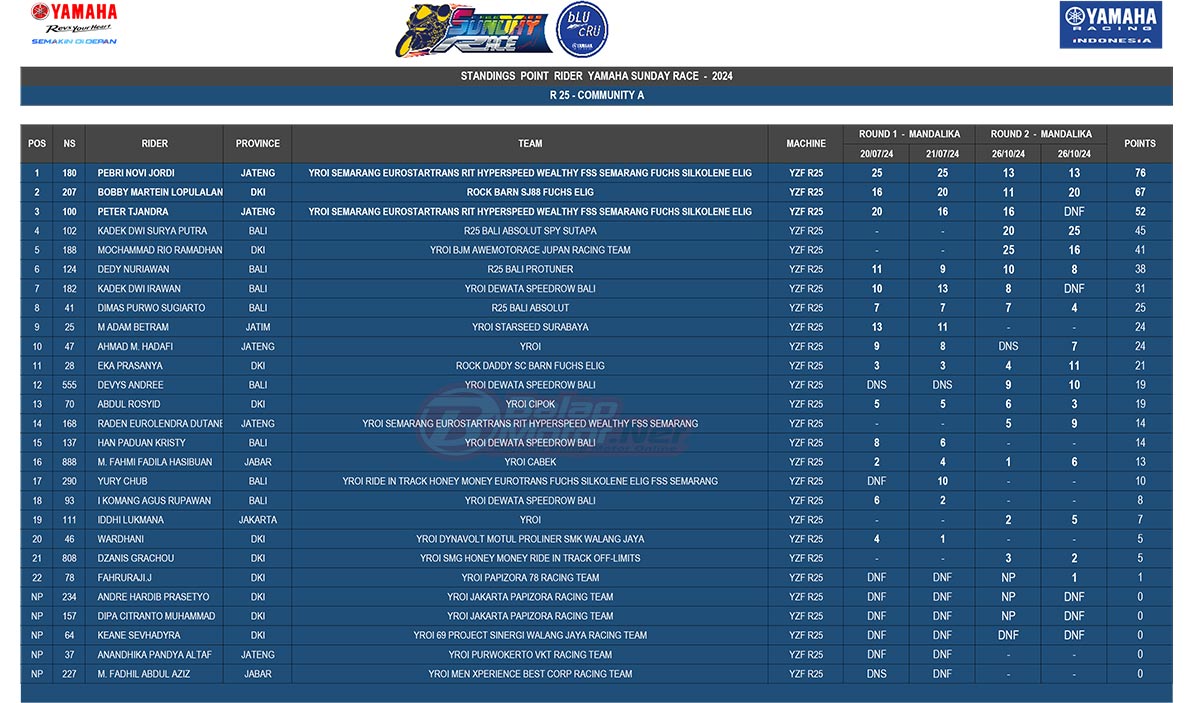This screenshot has height=703, width=1200.
Task: Click the Yamaha Revs Your Heart logo
Action: pos(74,24)
